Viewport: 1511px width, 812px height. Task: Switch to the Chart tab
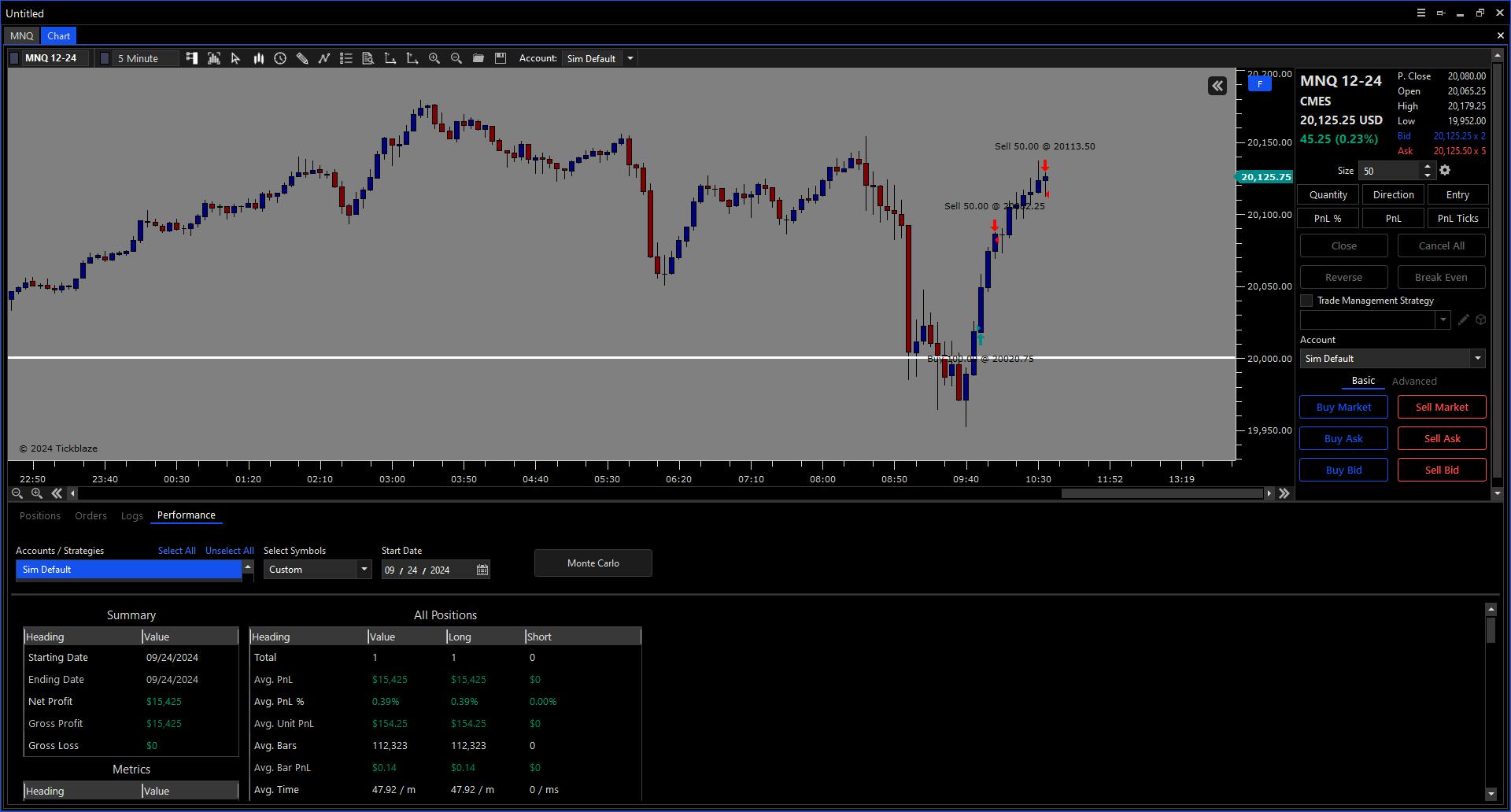coord(58,35)
